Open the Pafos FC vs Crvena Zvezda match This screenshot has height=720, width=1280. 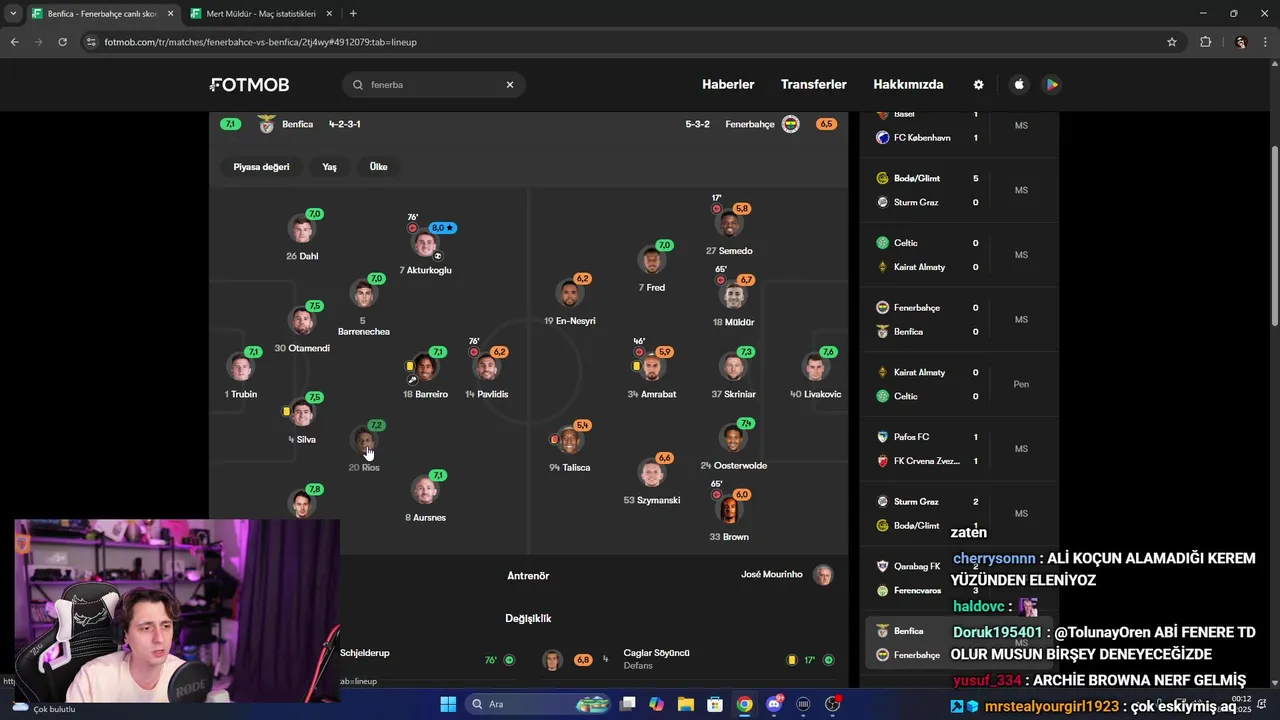[959, 449]
